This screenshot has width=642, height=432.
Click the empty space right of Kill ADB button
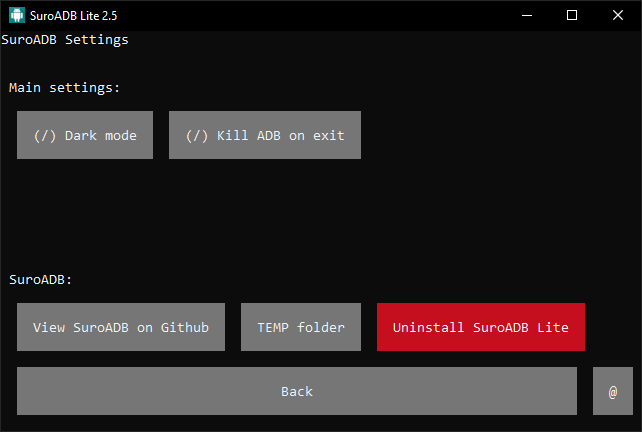coord(500,135)
